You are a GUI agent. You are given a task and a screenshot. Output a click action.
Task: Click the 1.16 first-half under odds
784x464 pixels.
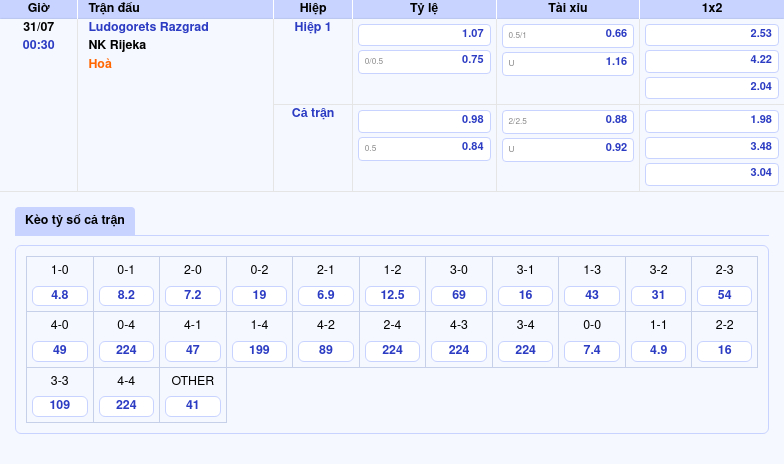(x=567, y=62)
